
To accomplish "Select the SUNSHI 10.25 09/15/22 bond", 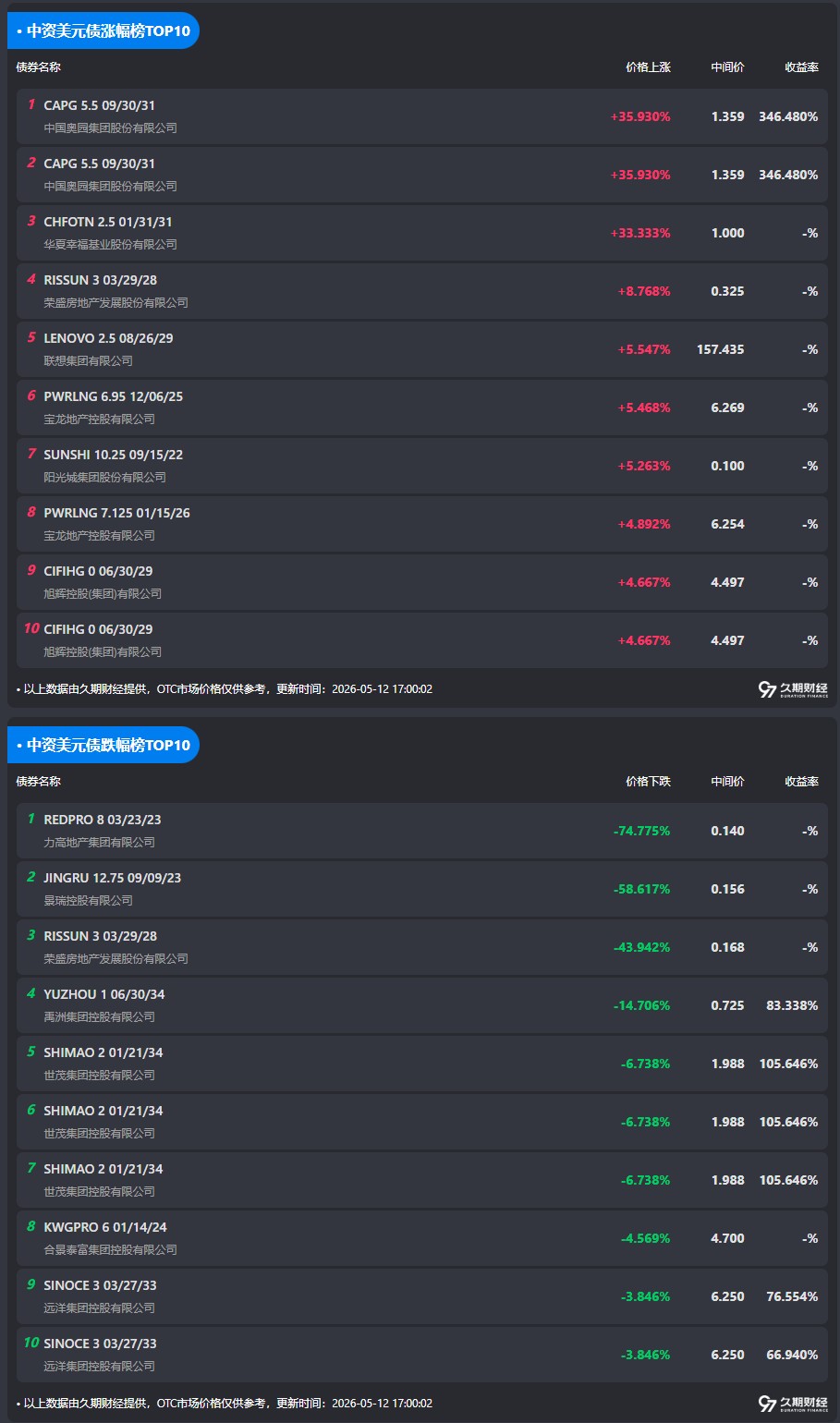I will pos(113,455).
